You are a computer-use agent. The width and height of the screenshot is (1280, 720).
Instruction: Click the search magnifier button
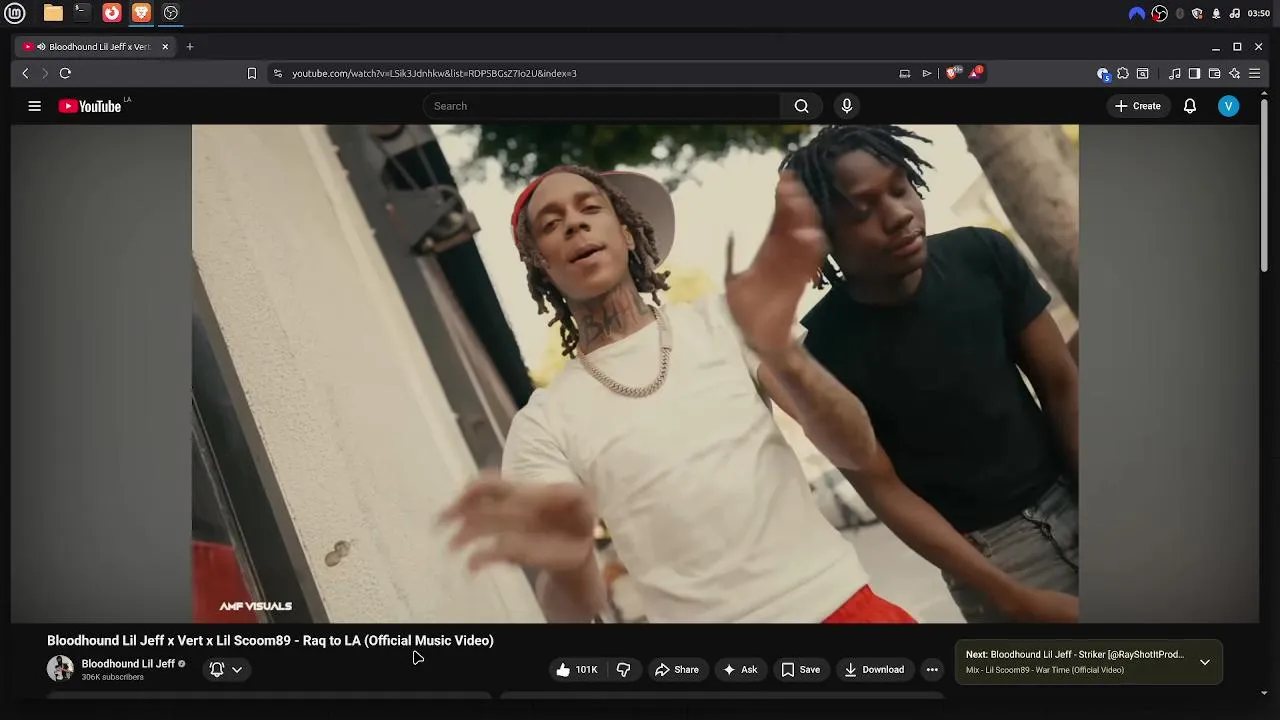coord(801,106)
